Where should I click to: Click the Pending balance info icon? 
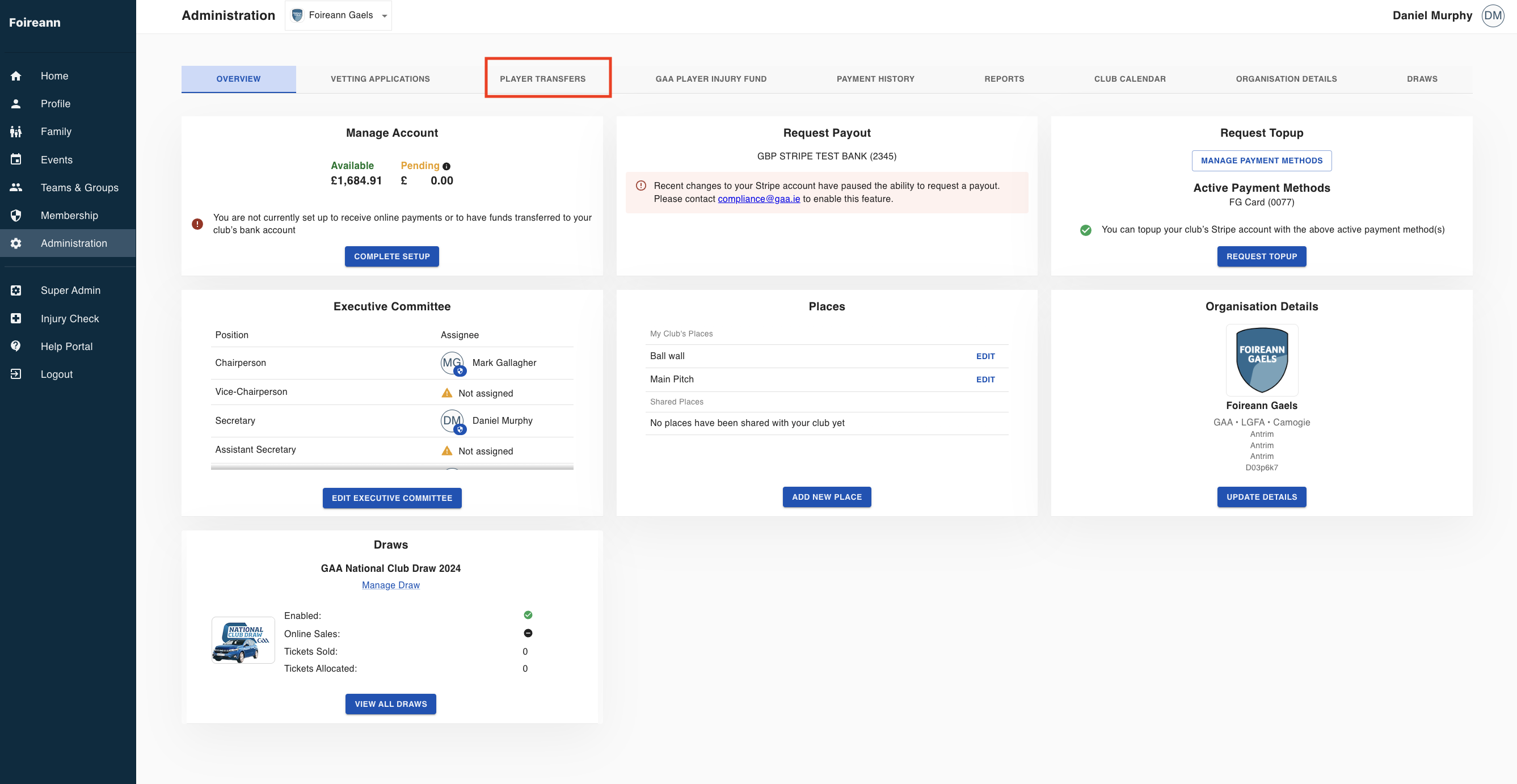coord(446,166)
